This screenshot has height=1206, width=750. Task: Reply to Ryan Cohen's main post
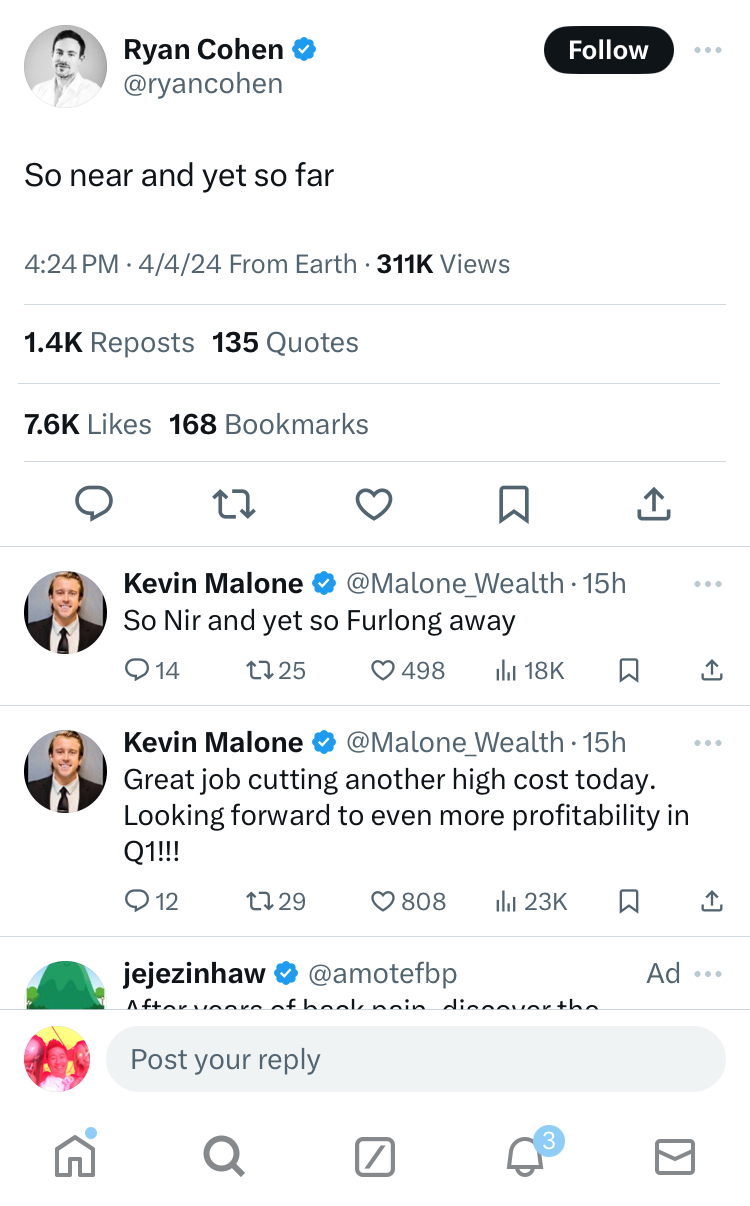[x=95, y=504]
